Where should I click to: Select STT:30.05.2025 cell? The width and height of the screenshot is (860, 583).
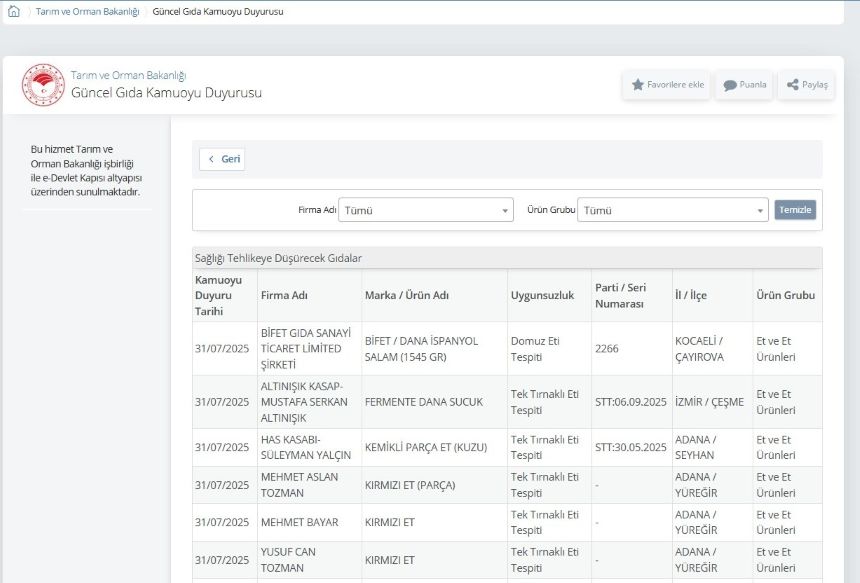click(x=632, y=448)
